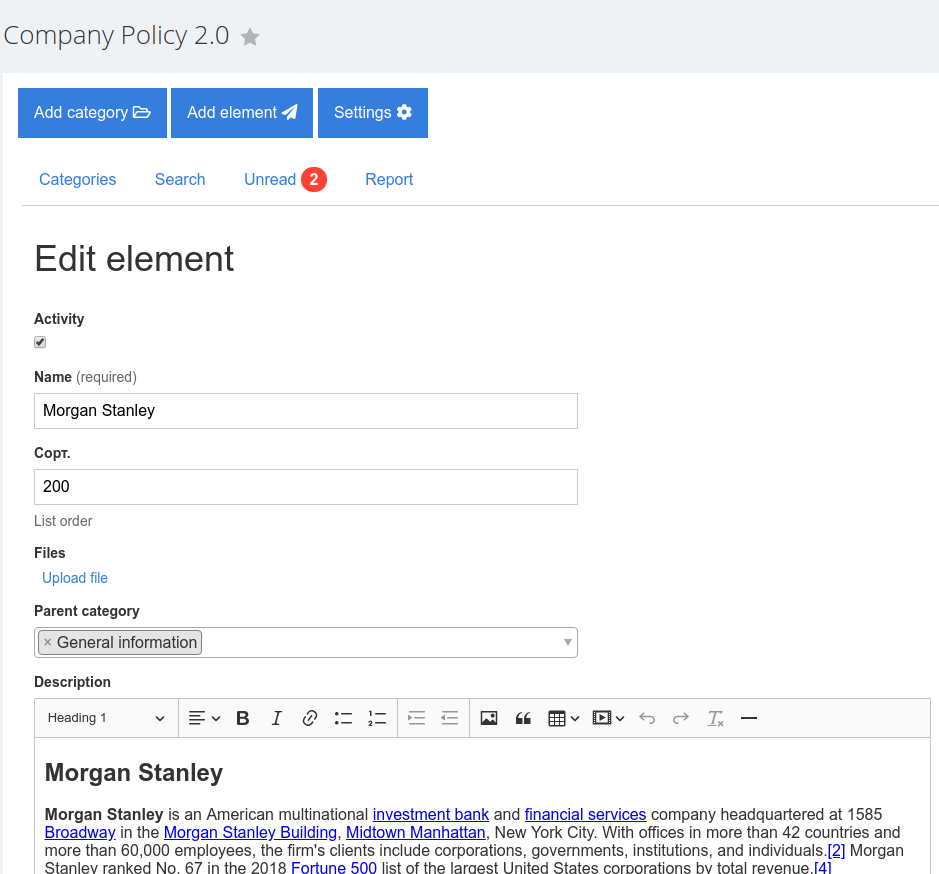Clear text formatting with the Tx icon
Viewport: 939px width, 874px height.
tap(715, 718)
